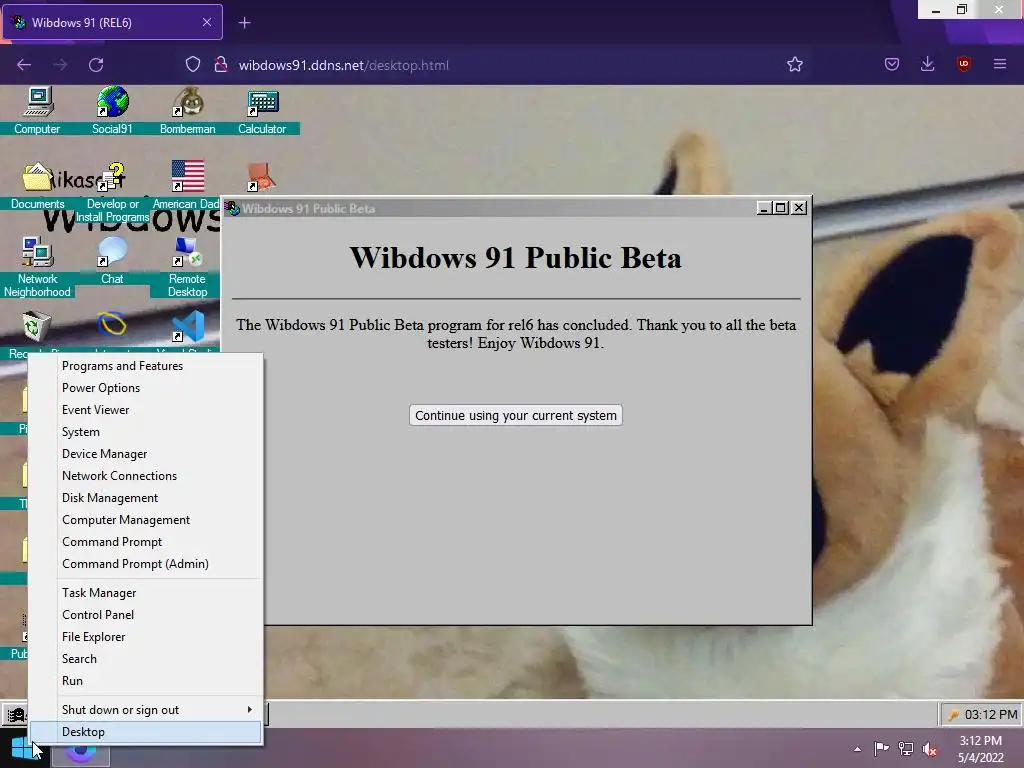The height and width of the screenshot is (768, 1024).
Task: Show hidden tray icons arrow
Action: pyautogui.click(x=857, y=749)
